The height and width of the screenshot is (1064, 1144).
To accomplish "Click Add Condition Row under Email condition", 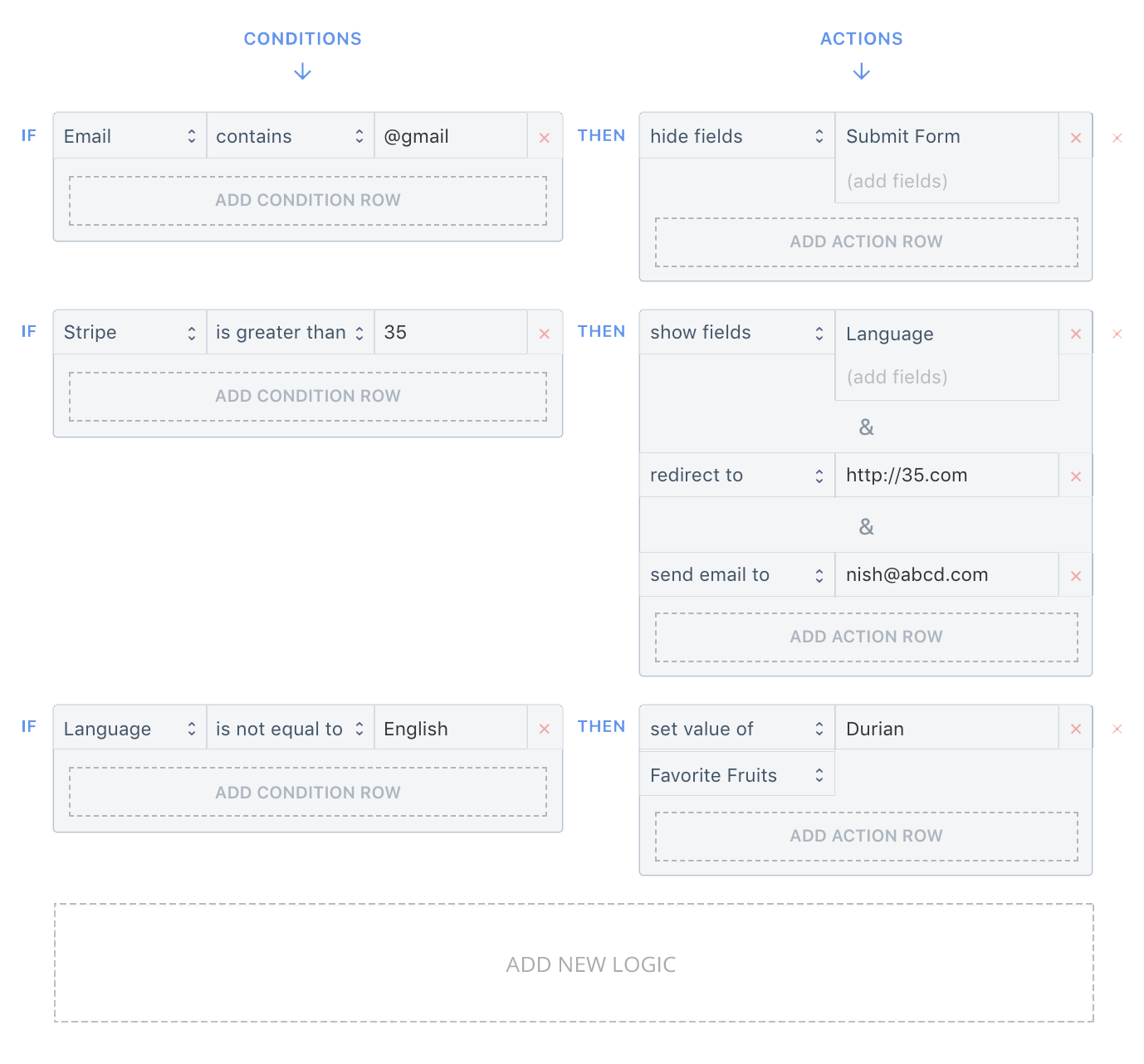I will pos(308,200).
